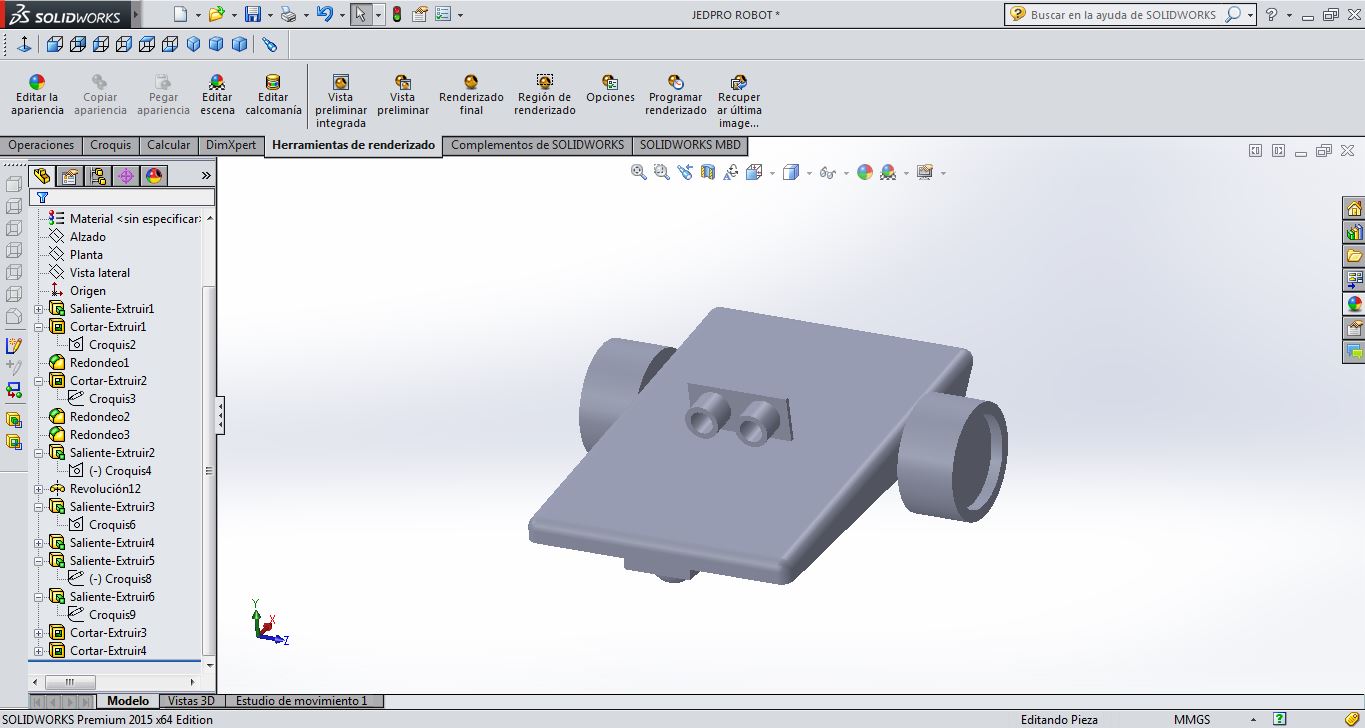1365x728 pixels.
Task: Open the ConfigurationManager panel tab
Action: pos(97,176)
